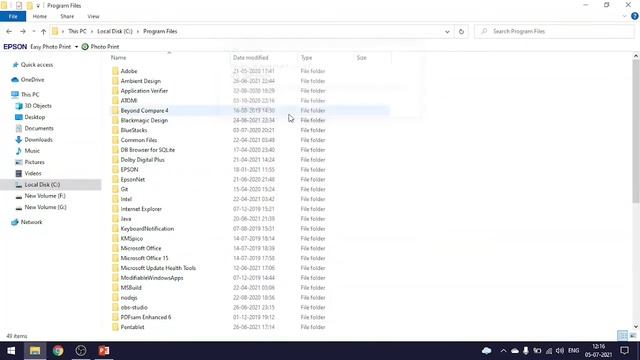Open the Share ribbon tab
Screen dimensions: 640x360
(67, 16)
